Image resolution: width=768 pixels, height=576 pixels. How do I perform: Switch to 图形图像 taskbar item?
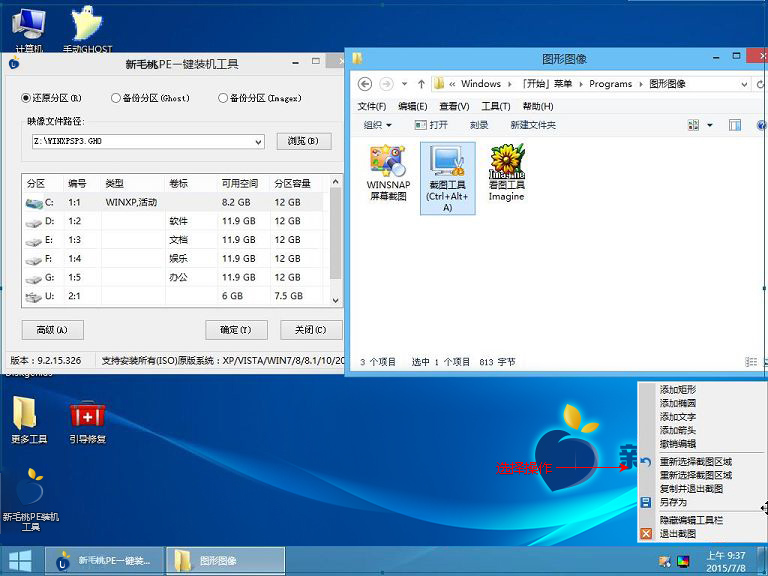[x=225, y=561]
